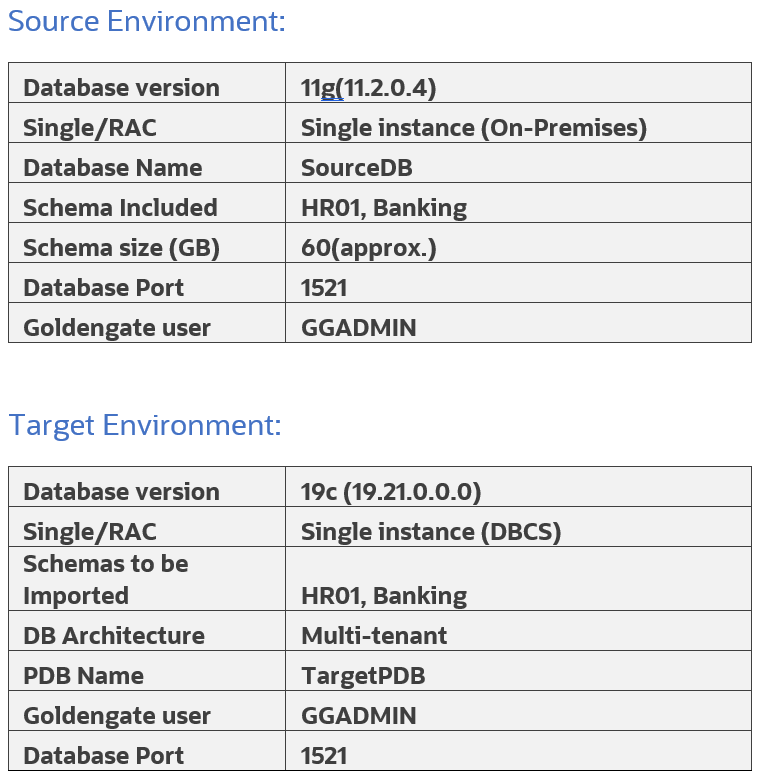The image size is (764, 777).
Task: Select the "Single instance (DBCS)" cell
Action: tap(430, 532)
